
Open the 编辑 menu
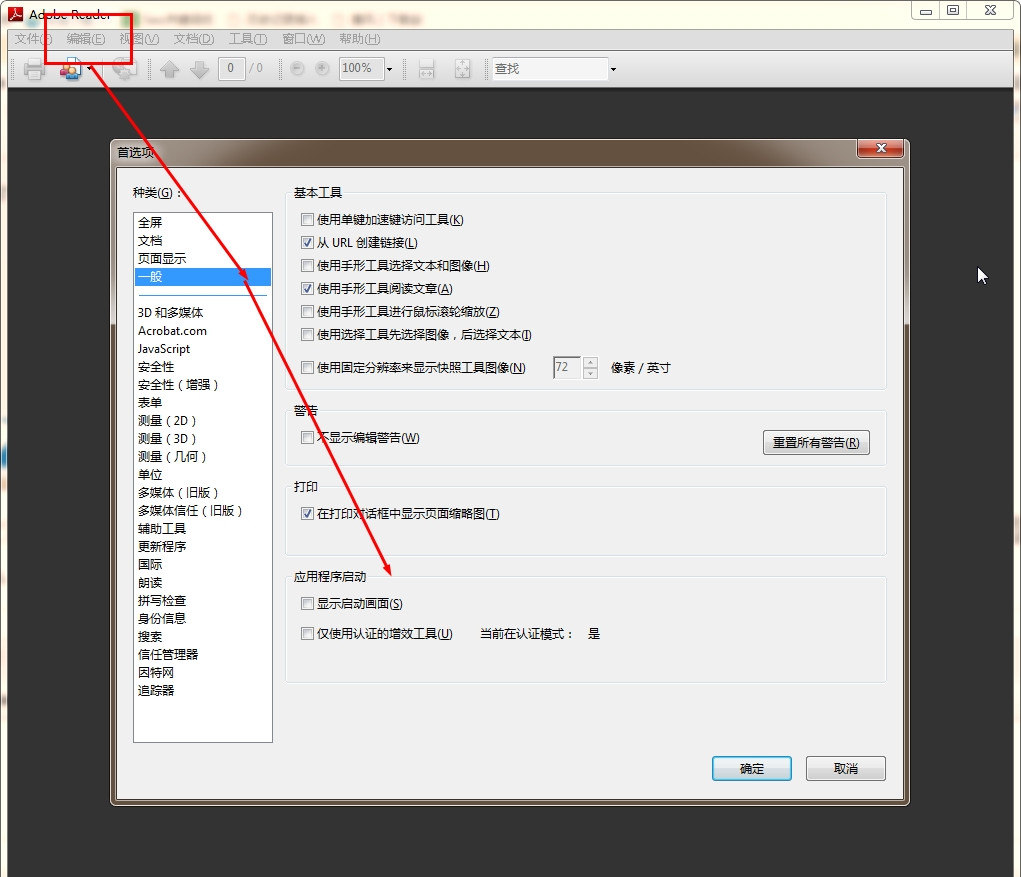[x=85, y=39]
